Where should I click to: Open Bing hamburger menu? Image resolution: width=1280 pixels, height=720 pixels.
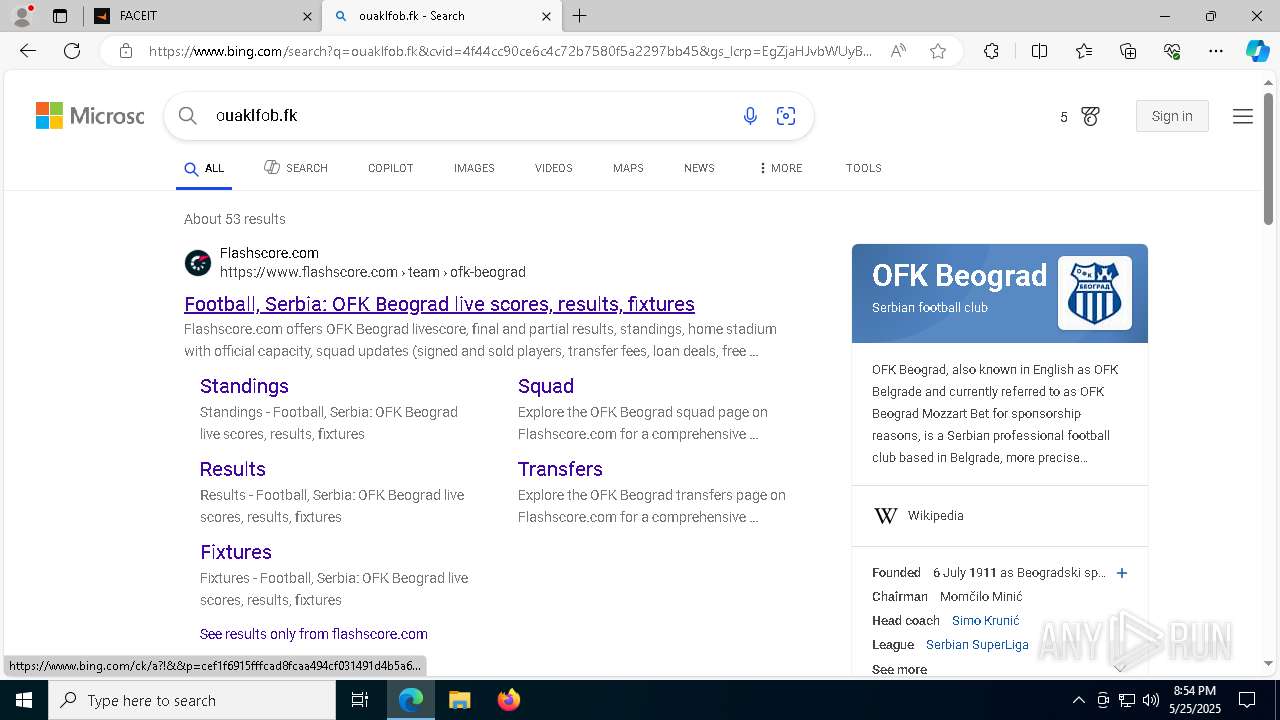click(x=1243, y=116)
